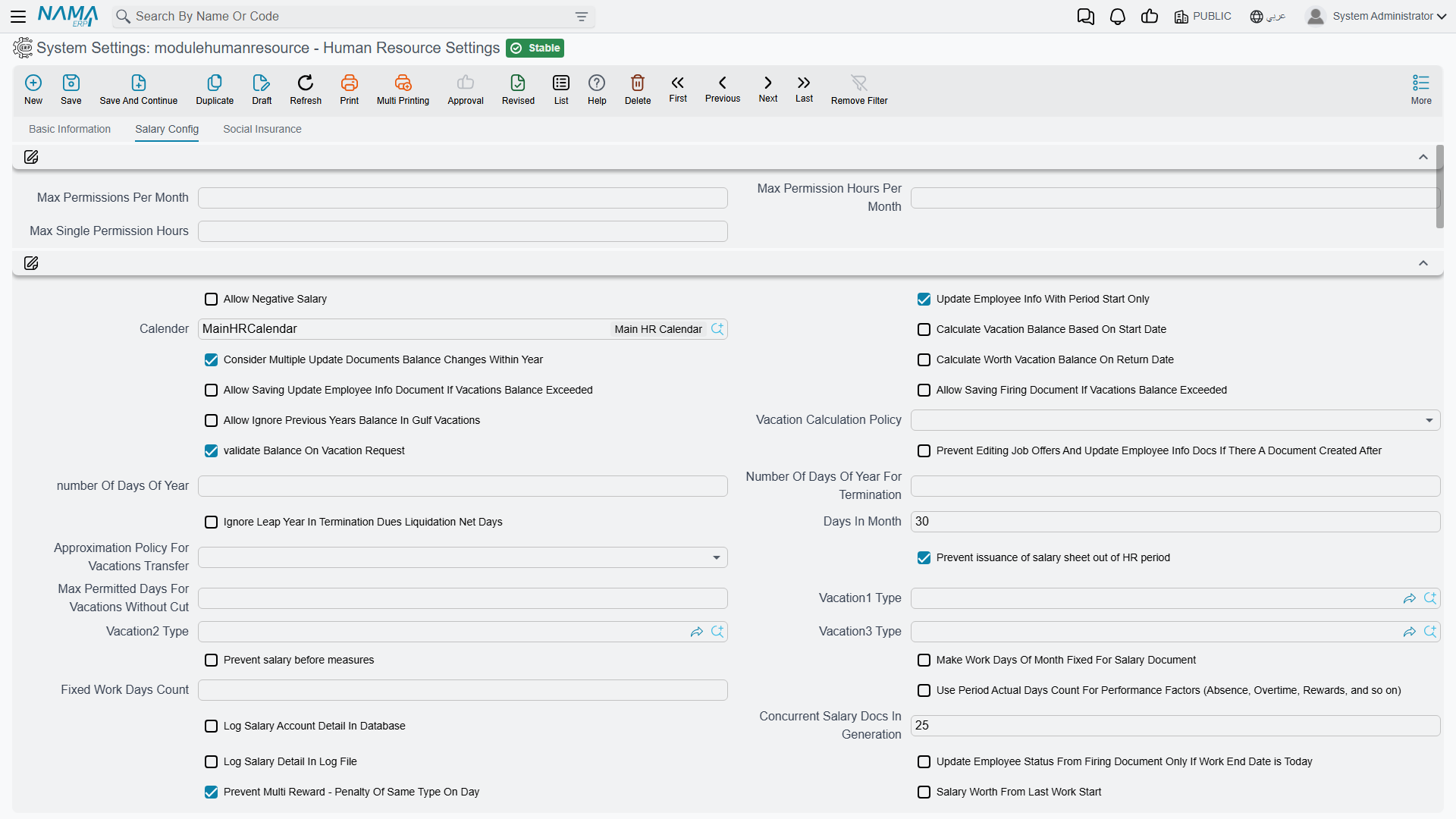The width and height of the screenshot is (1456, 819).
Task: Open search filter options icon
Action: pyautogui.click(x=582, y=17)
